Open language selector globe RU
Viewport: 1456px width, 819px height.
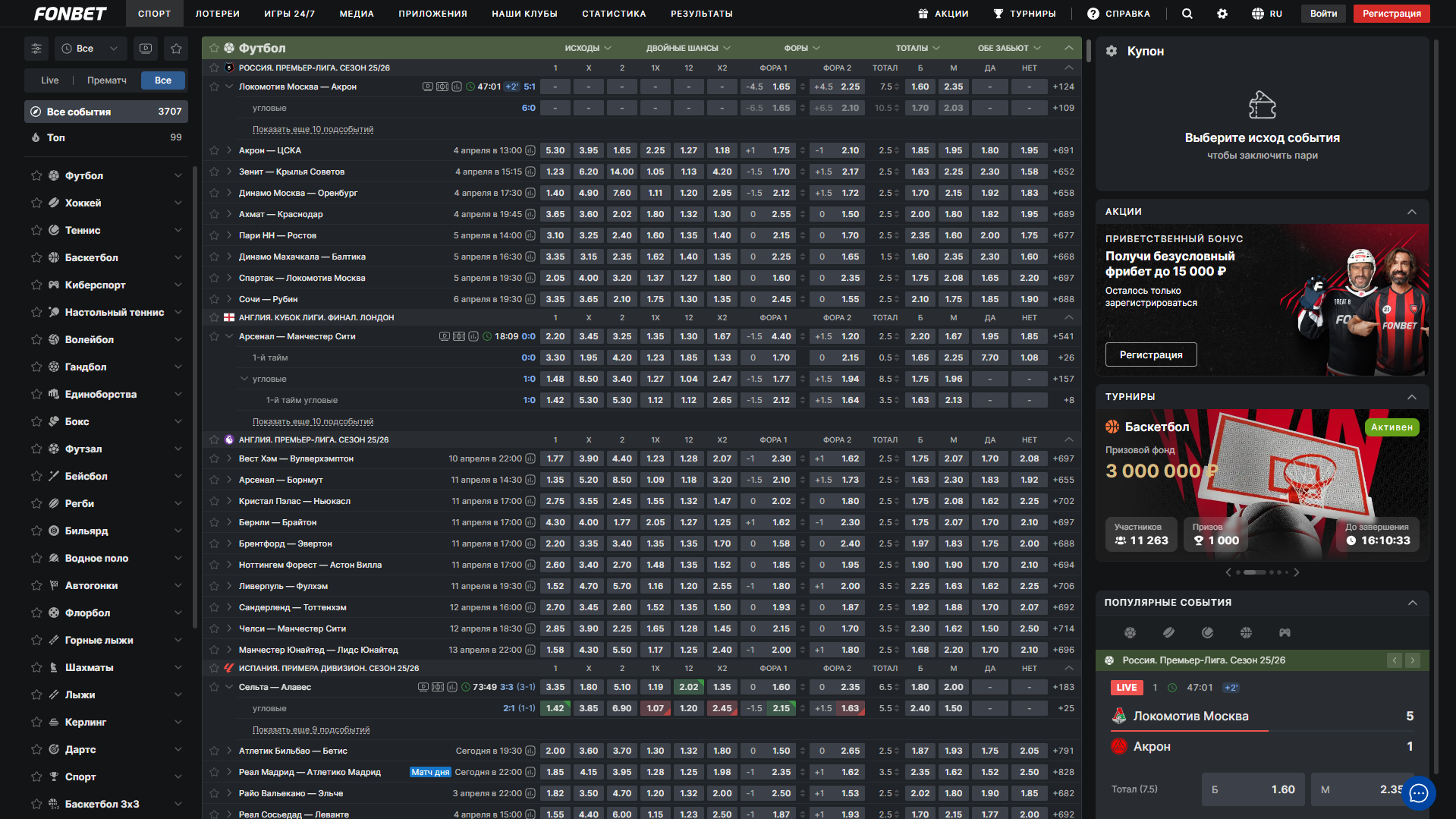click(x=1267, y=14)
